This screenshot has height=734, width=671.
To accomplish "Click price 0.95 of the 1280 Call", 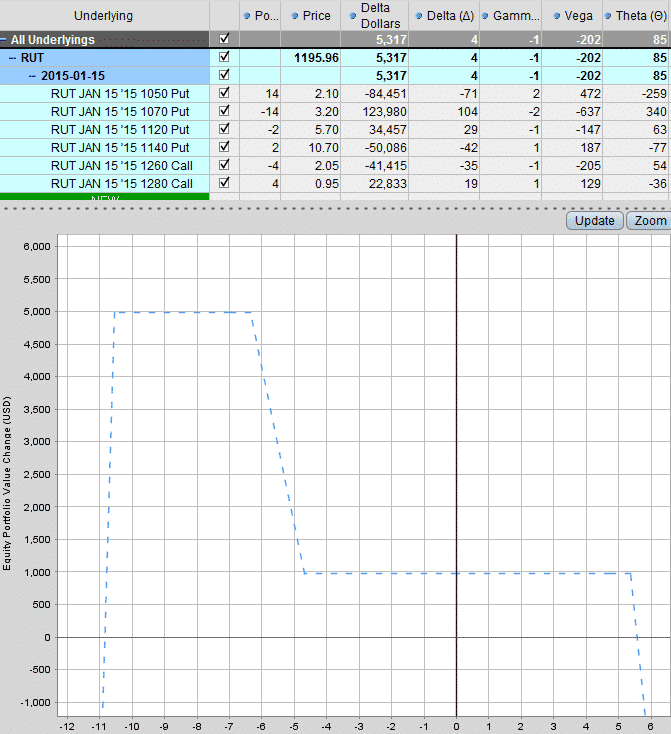I will [x=310, y=184].
